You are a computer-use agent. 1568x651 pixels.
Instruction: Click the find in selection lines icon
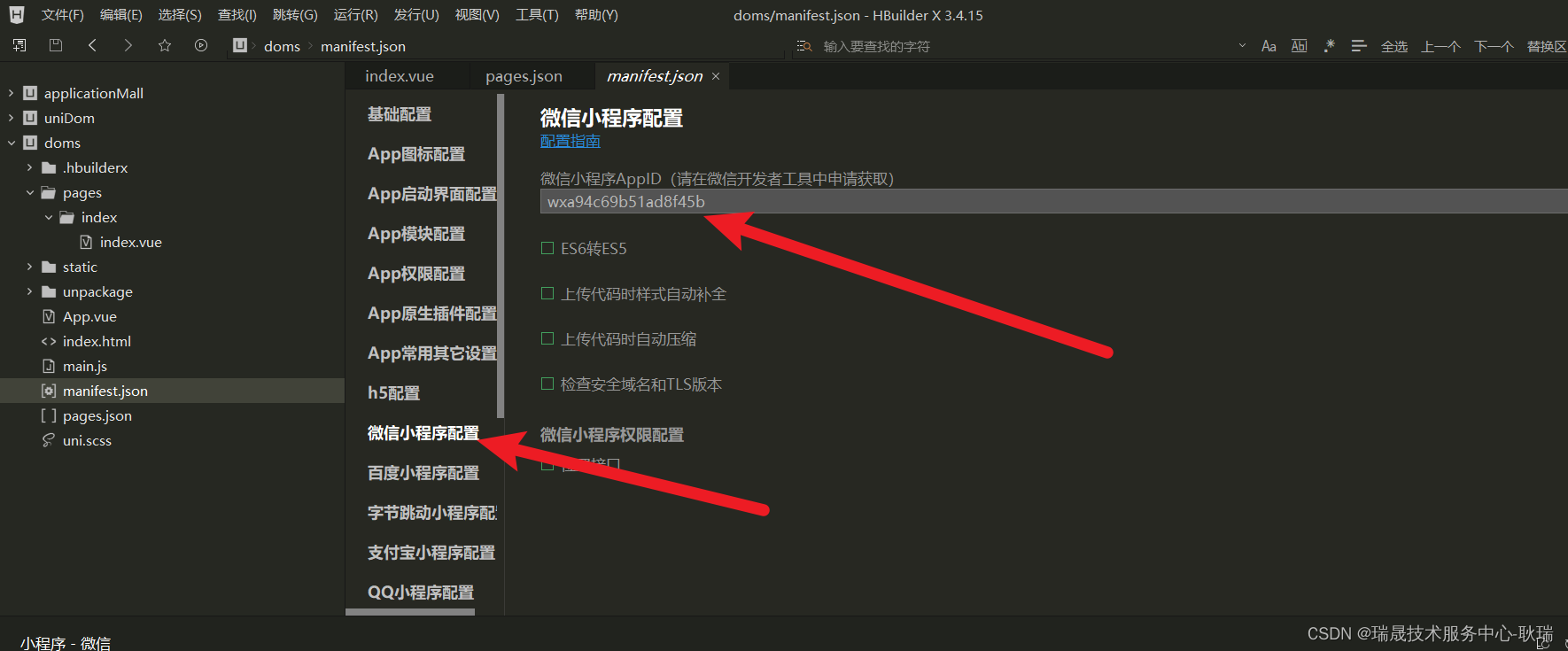1359,46
